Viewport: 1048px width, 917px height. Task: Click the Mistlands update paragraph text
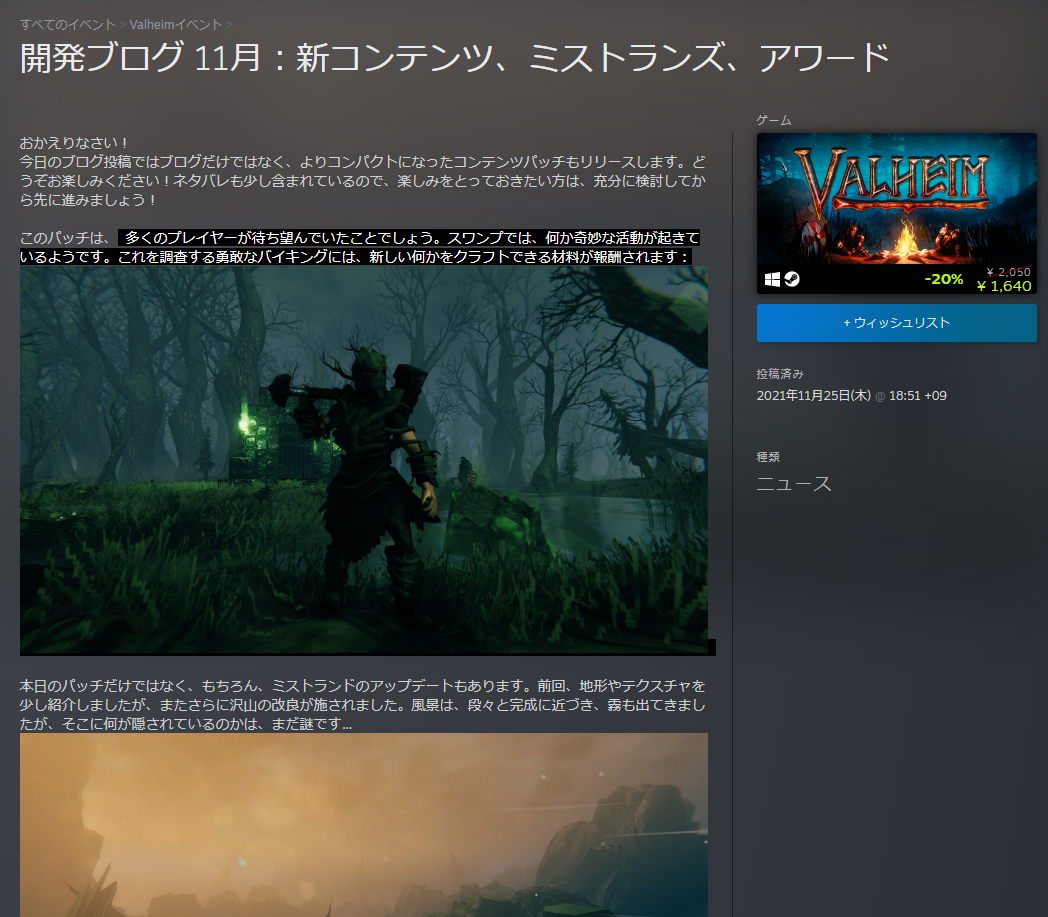[x=364, y=704]
